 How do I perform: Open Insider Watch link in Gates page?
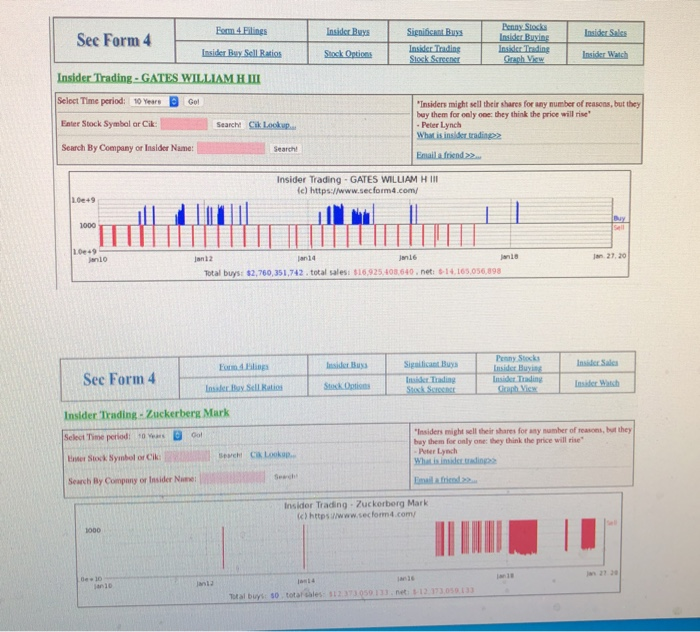pos(605,54)
